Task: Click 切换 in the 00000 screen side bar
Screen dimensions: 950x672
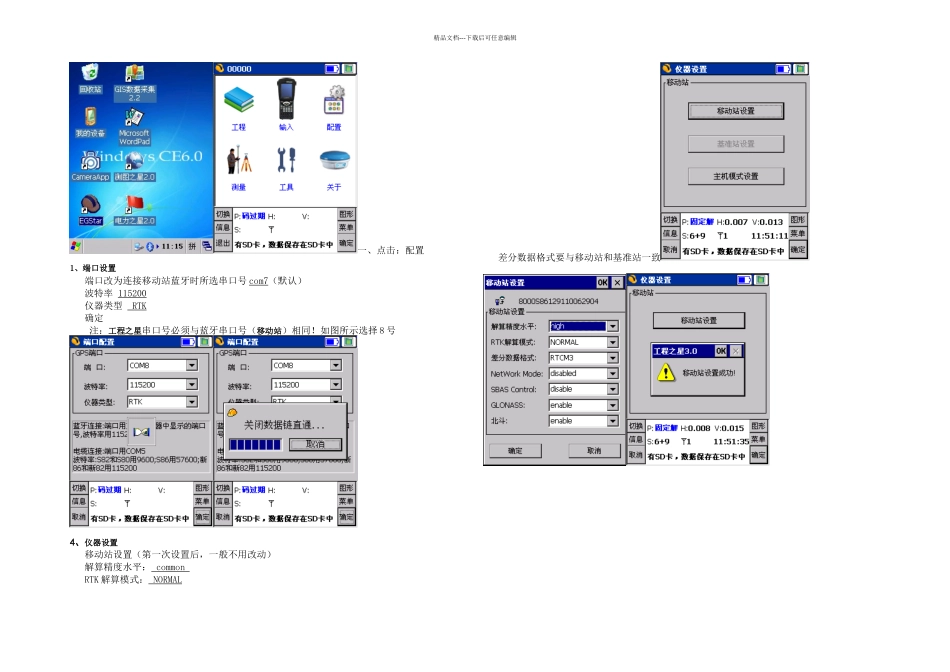Action: pos(223,214)
